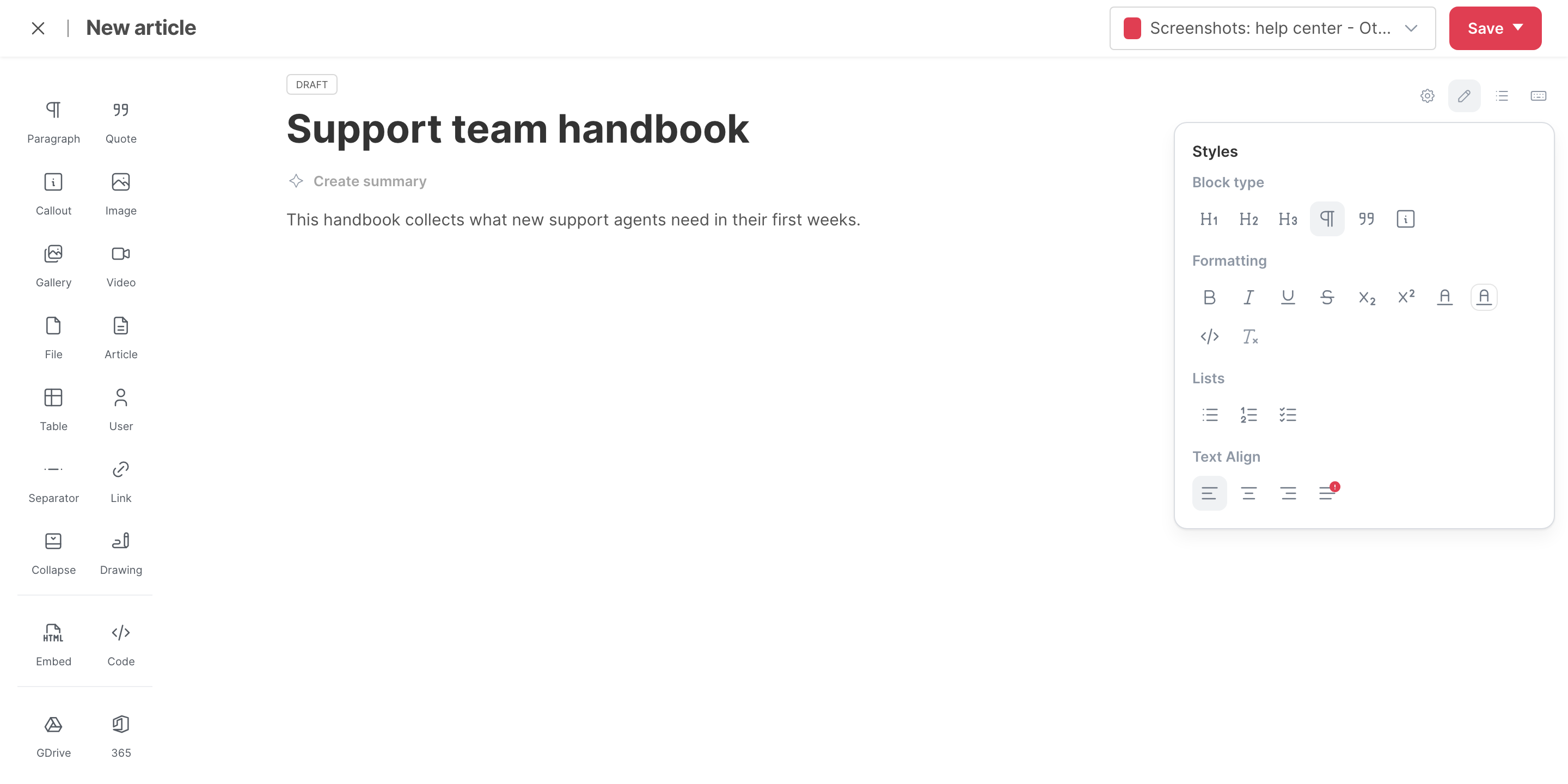Insert an HTML Embed block
The height and width of the screenshot is (784, 1568).
[53, 645]
